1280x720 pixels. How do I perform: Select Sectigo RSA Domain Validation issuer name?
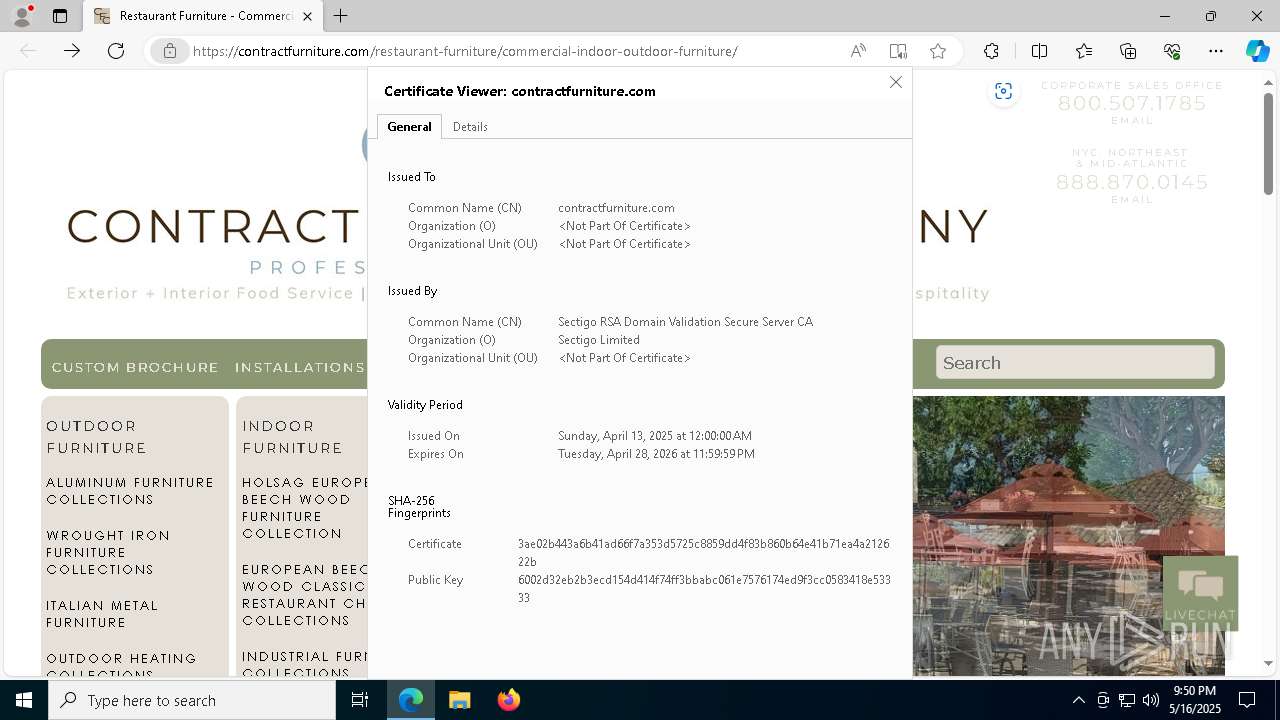coord(685,322)
